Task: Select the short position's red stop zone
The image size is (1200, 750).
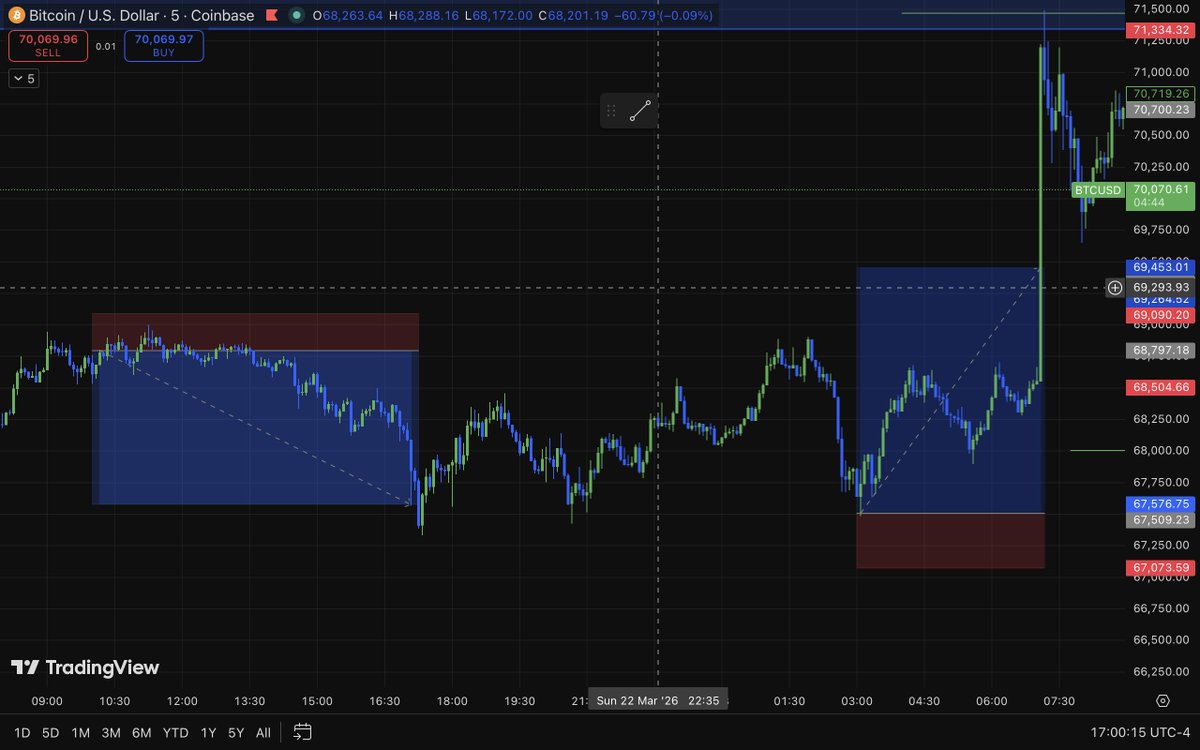Action: click(255, 332)
